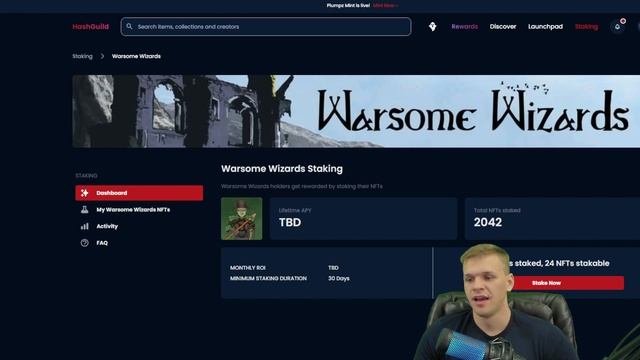Select Dashboard in the staking sidebar
Viewport: 640px width, 360px height.
coord(139,193)
